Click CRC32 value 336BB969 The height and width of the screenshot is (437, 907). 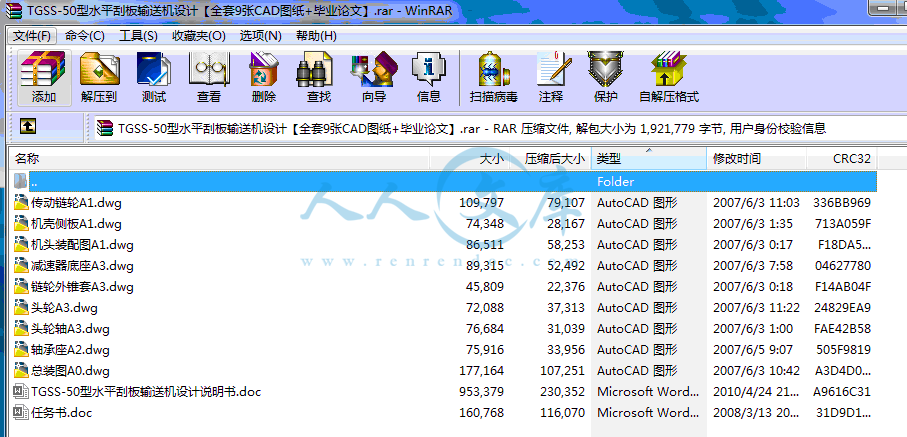coord(842,203)
